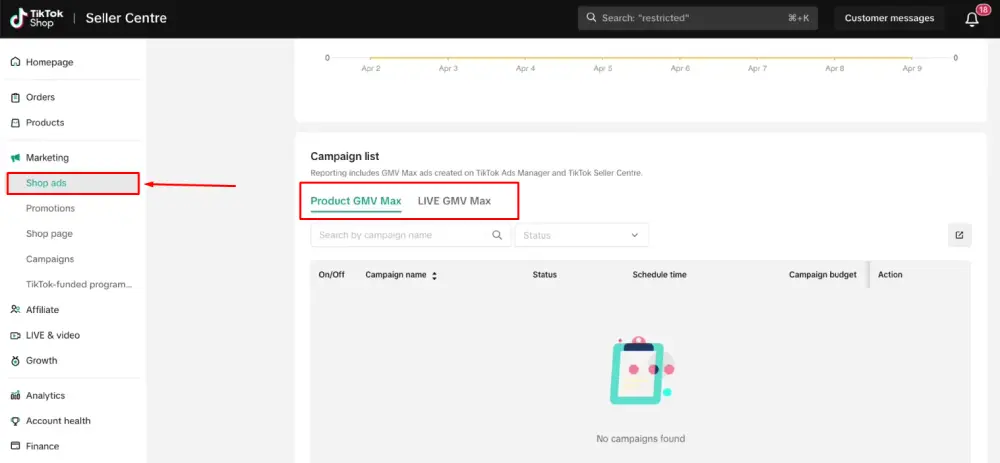Click the top search bar field

(698, 18)
